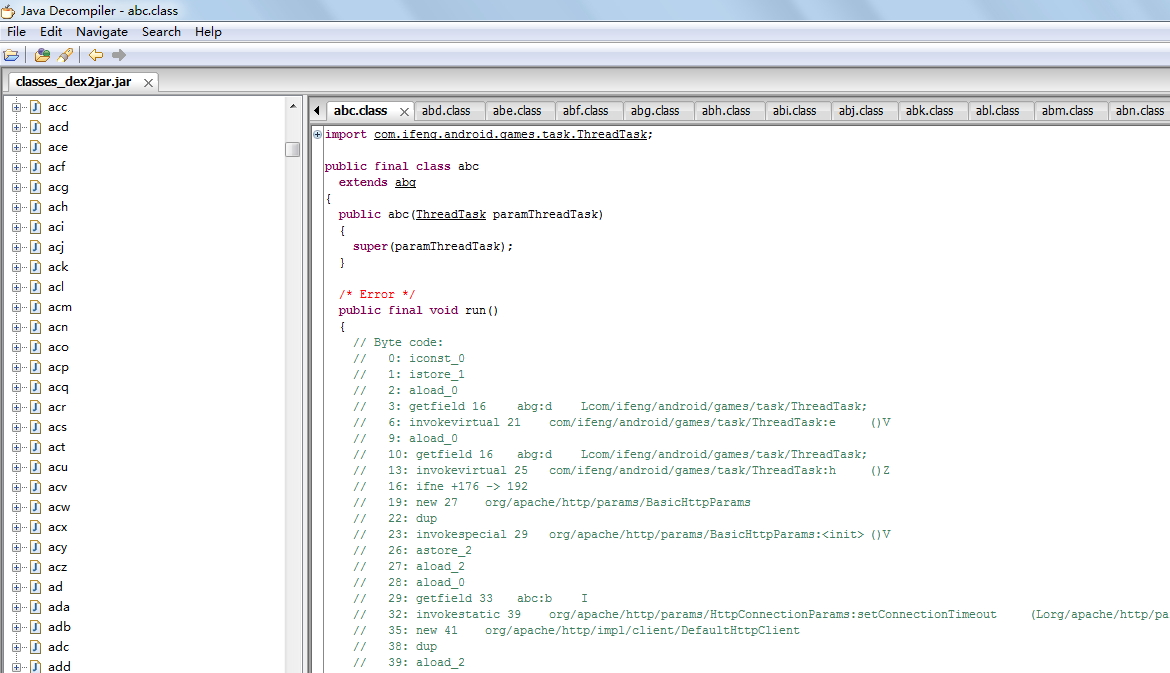Expand the collapsed import block
Screen dimensions: 1170x673
pos(317,134)
